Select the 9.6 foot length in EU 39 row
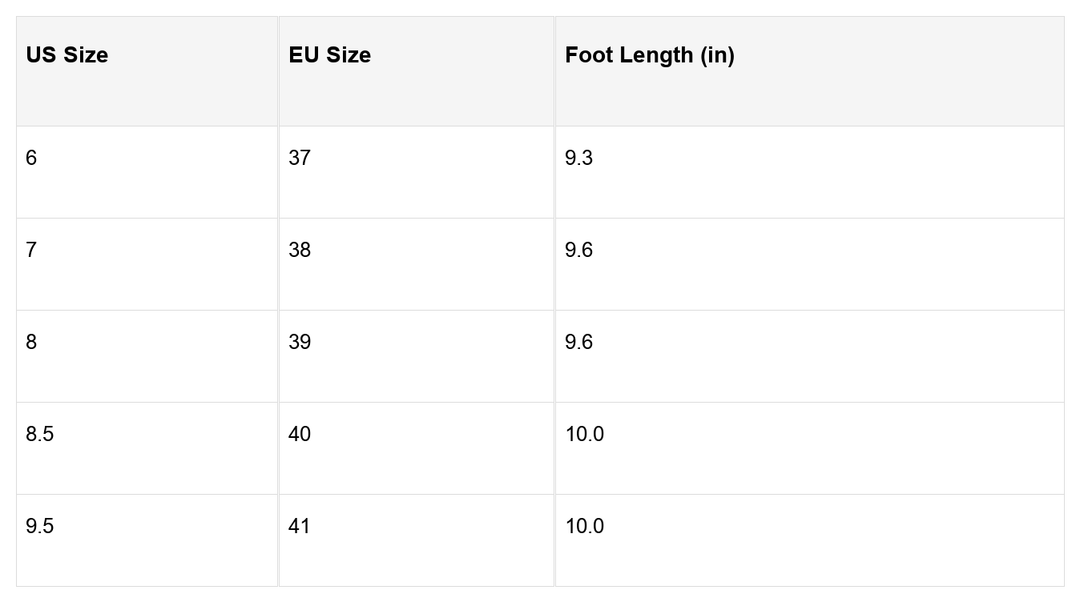The image size is (1080, 602). click(579, 342)
